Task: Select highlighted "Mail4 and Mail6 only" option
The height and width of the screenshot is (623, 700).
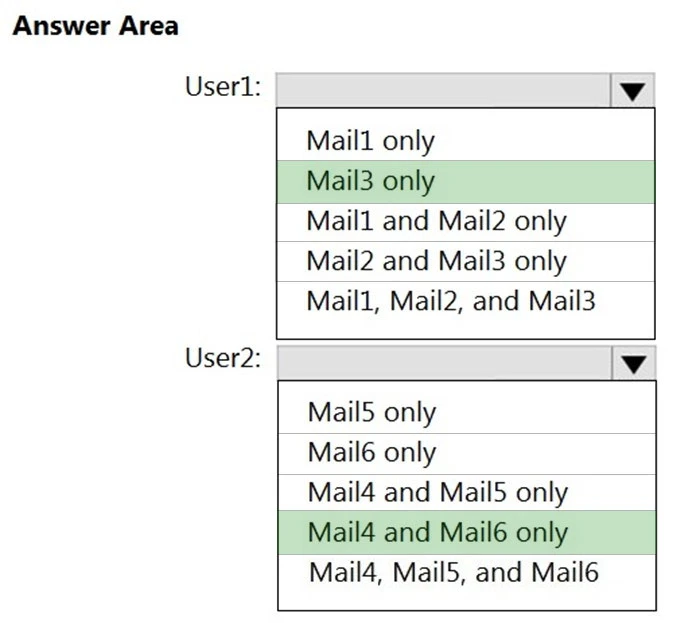Action: point(437,532)
